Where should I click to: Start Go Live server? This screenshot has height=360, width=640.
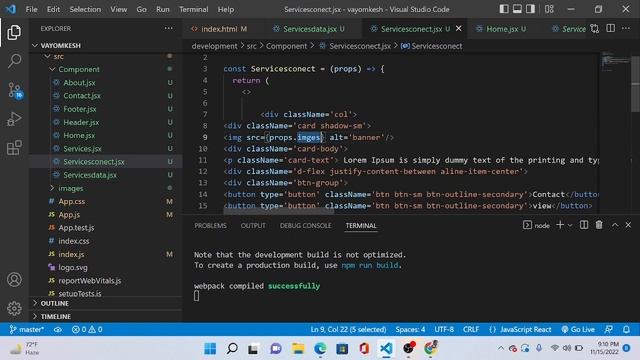point(578,329)
